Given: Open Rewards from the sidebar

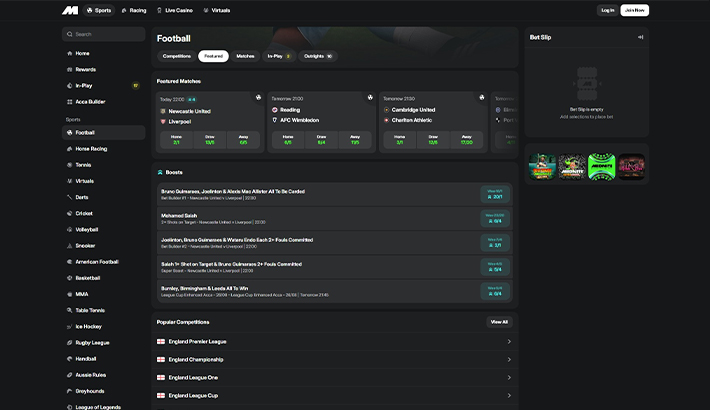Looking at the screenshot, I should pos(104,70).
